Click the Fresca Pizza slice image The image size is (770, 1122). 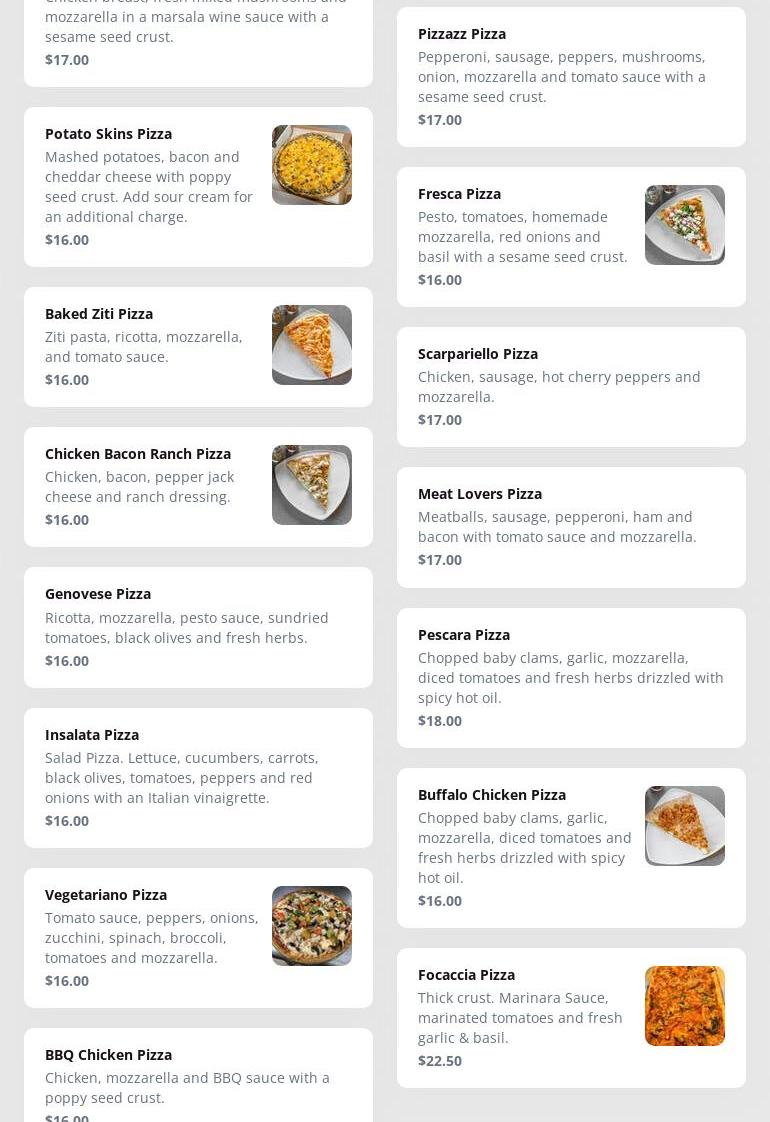684,225
